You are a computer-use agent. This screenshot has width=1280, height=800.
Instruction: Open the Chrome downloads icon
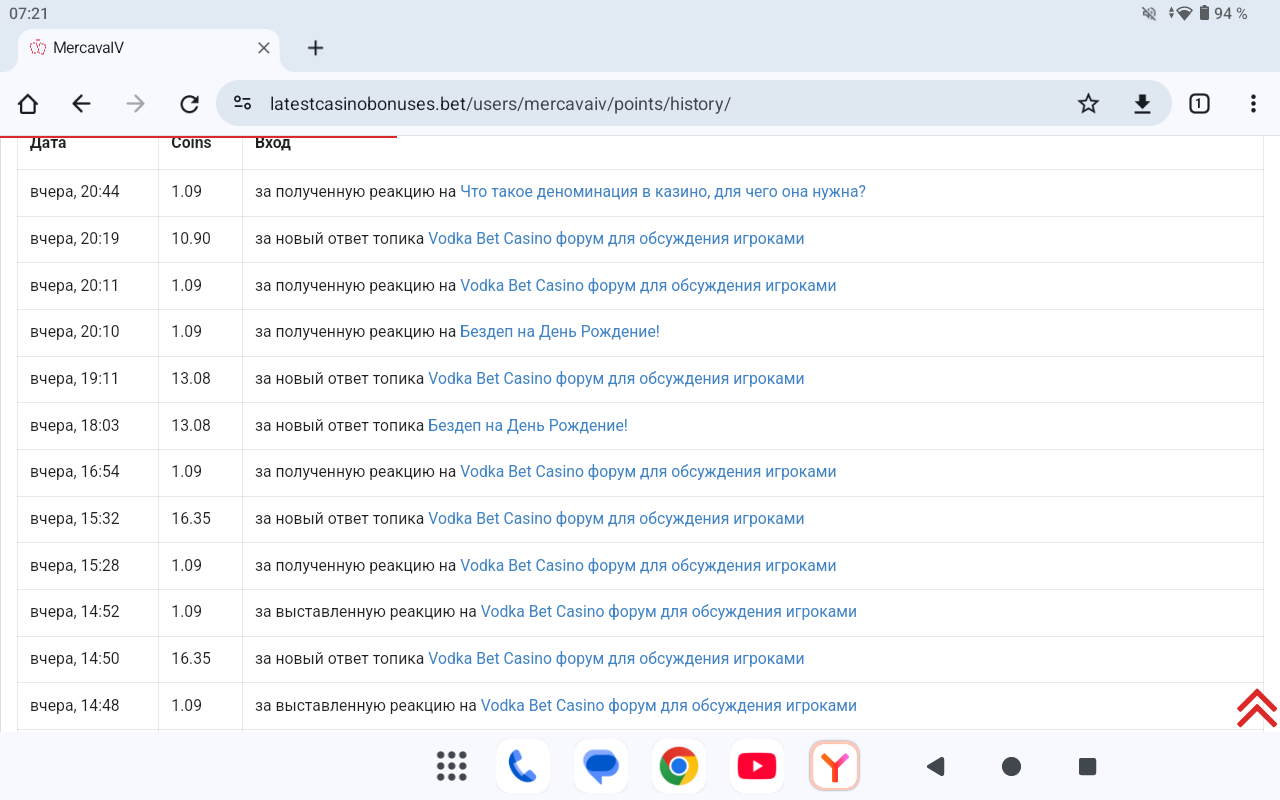tap(1142, 104)
